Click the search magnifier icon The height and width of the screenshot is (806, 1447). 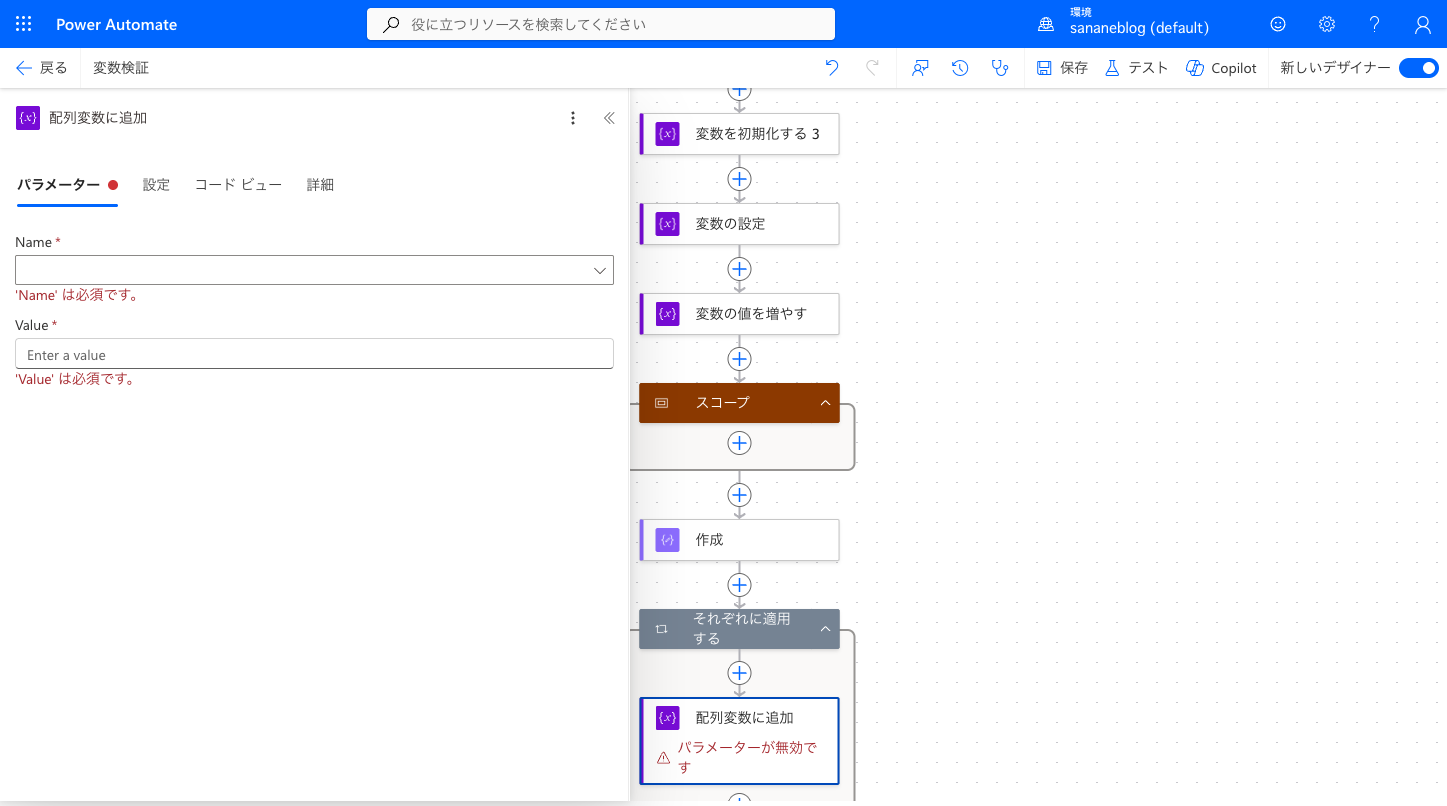(391, 24)
